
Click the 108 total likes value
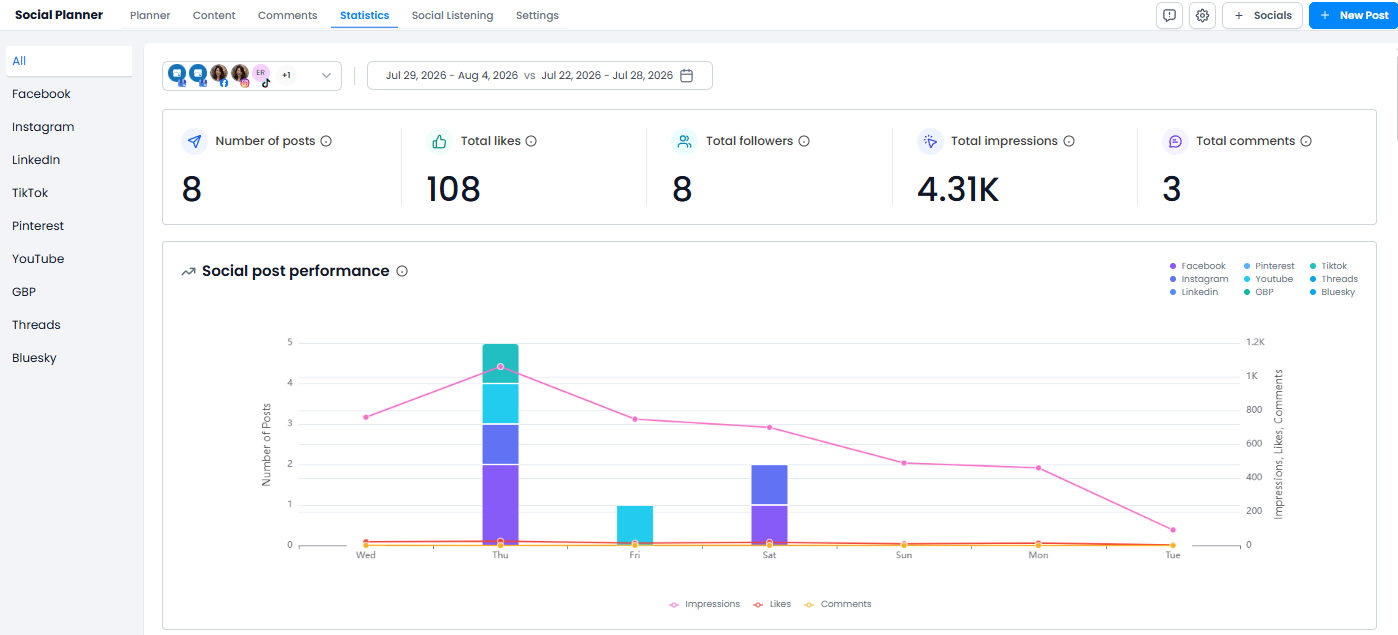click(x=453, y=189)
